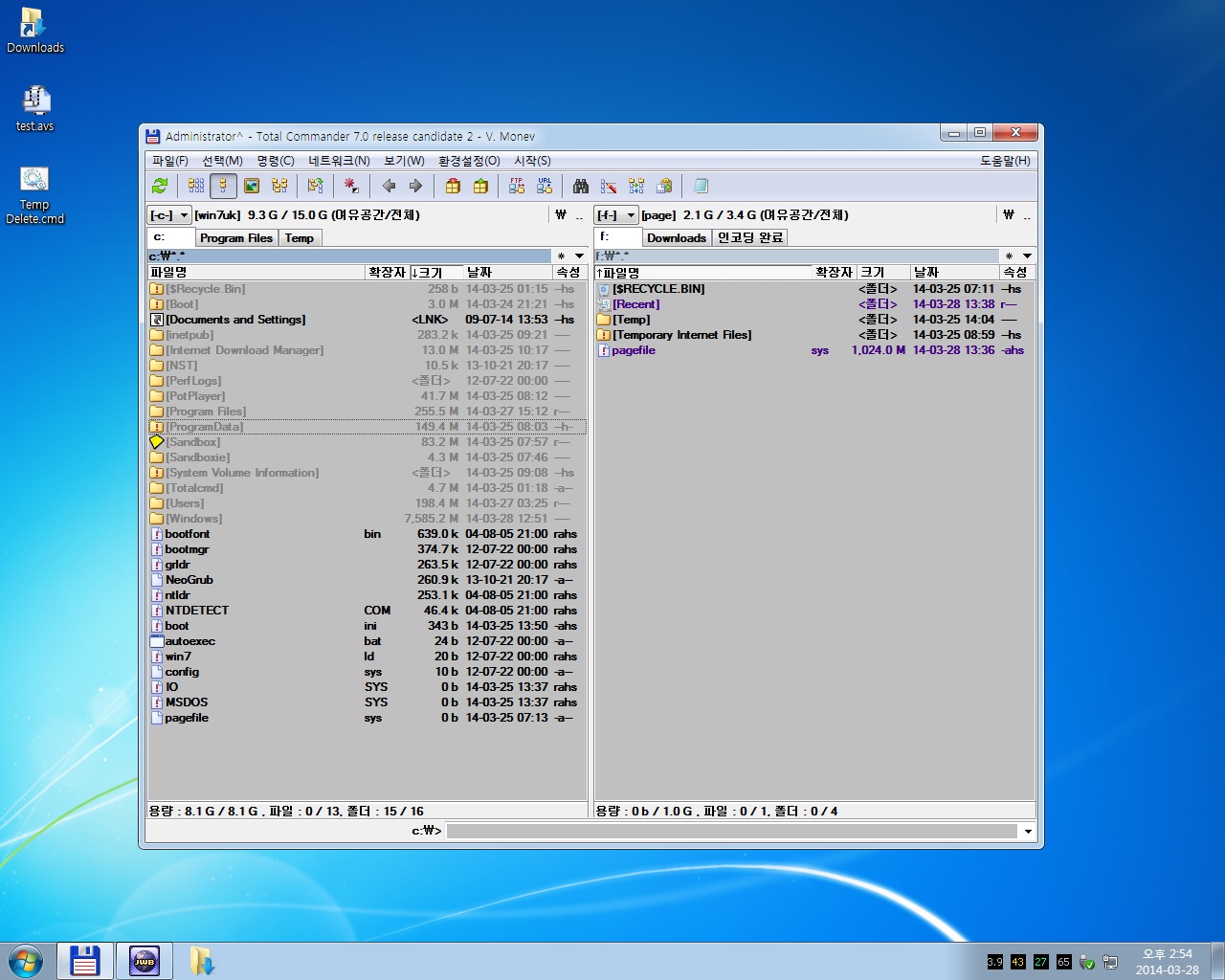Viewport: 1225px width, 980px height.
Task: Click Total Commander floppy taskbar icon
Action: 85,961
